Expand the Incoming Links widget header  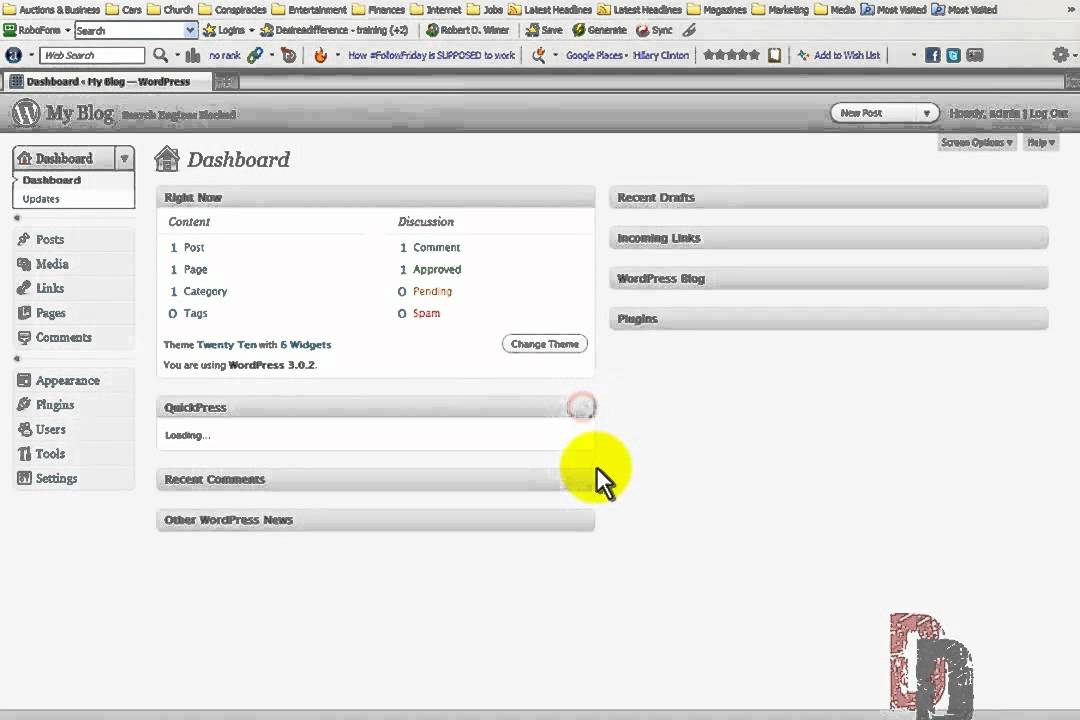[x=829, y=238]
